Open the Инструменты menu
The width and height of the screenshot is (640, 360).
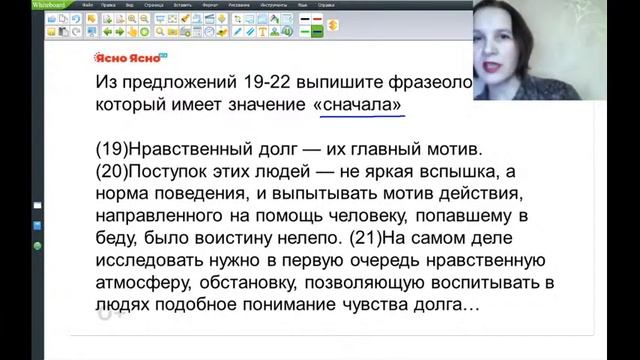click(x=274, y=5)
